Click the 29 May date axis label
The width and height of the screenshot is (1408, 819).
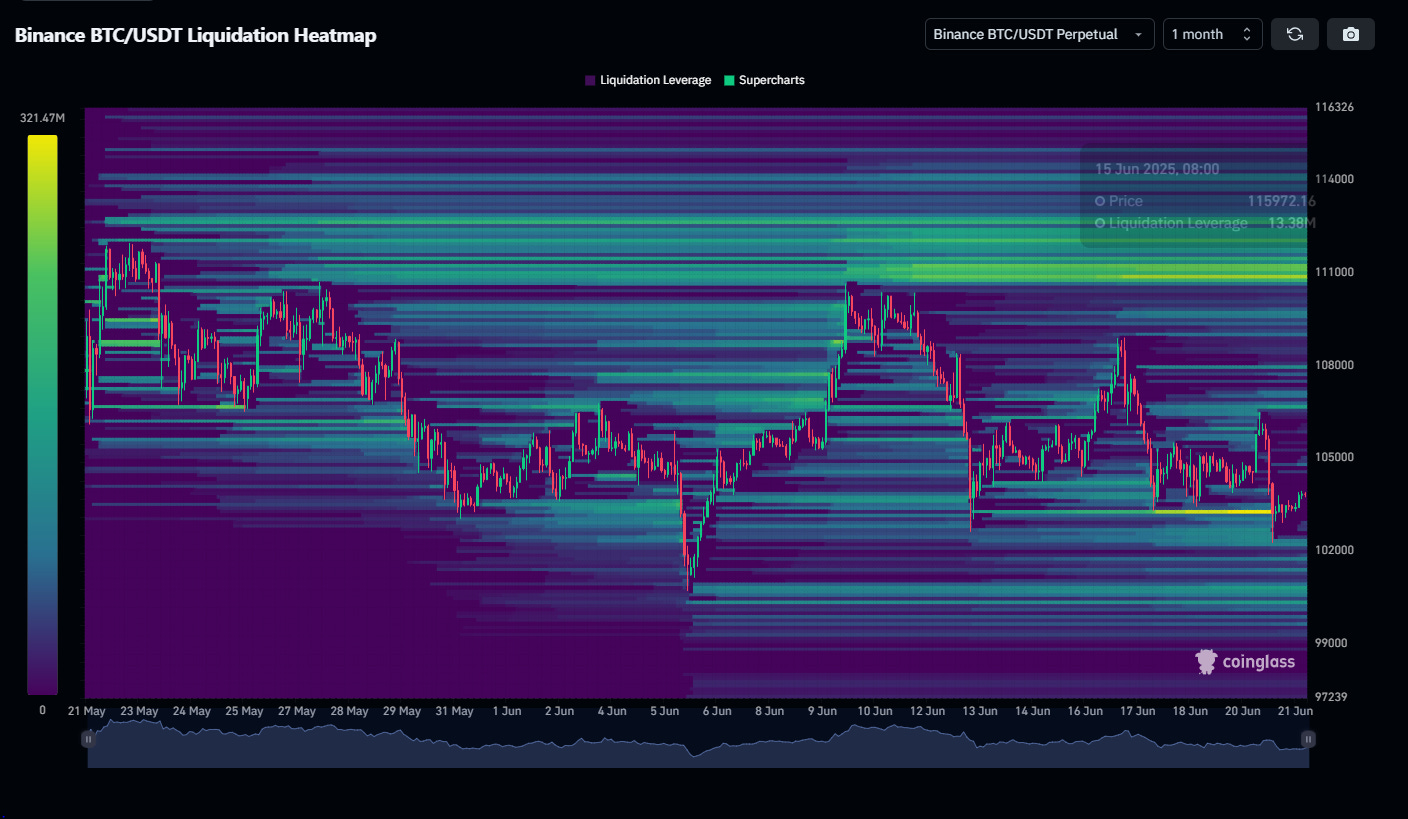coord(402,711)
